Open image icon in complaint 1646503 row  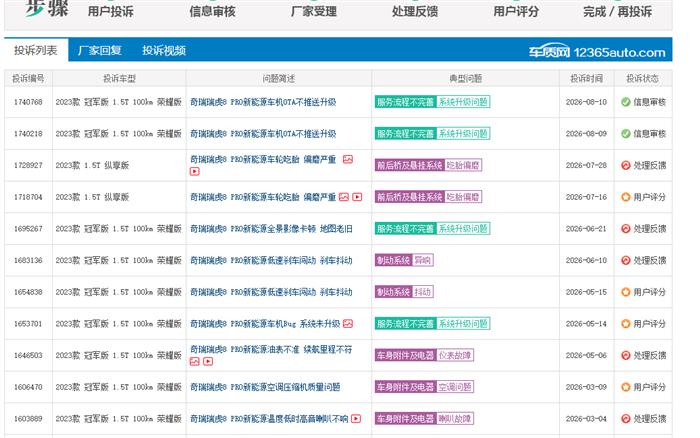(195, 361)
